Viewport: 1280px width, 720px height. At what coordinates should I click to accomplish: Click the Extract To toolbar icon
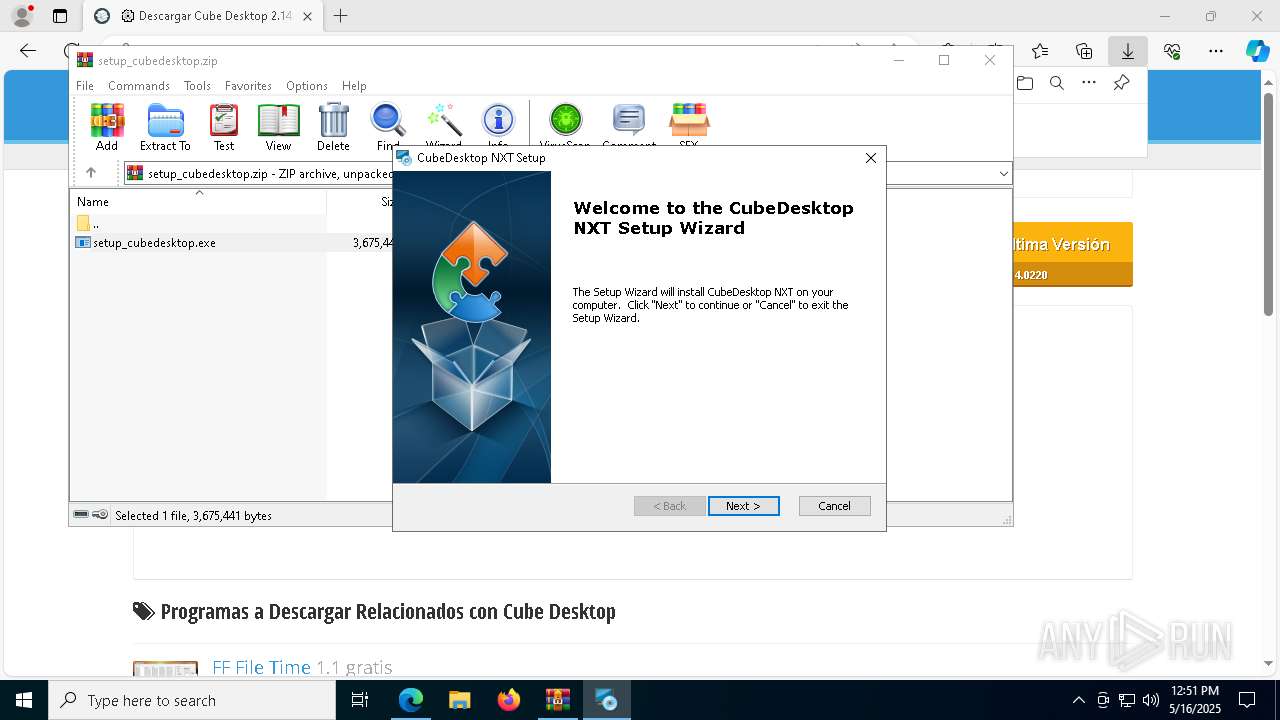165,127
